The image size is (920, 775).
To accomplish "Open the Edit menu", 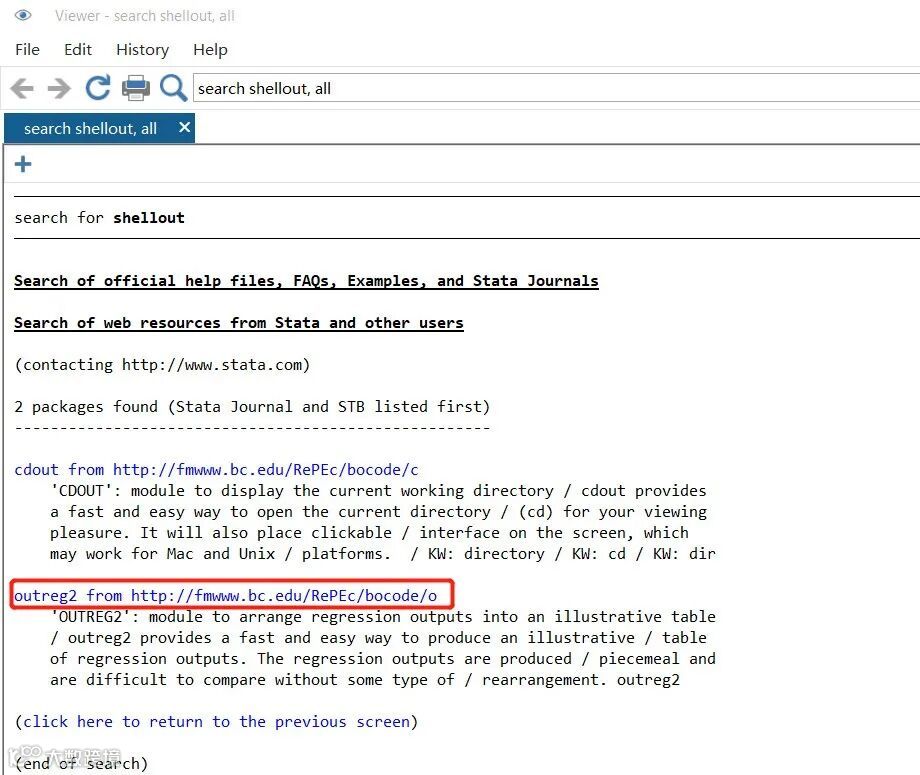I will 78,50.
